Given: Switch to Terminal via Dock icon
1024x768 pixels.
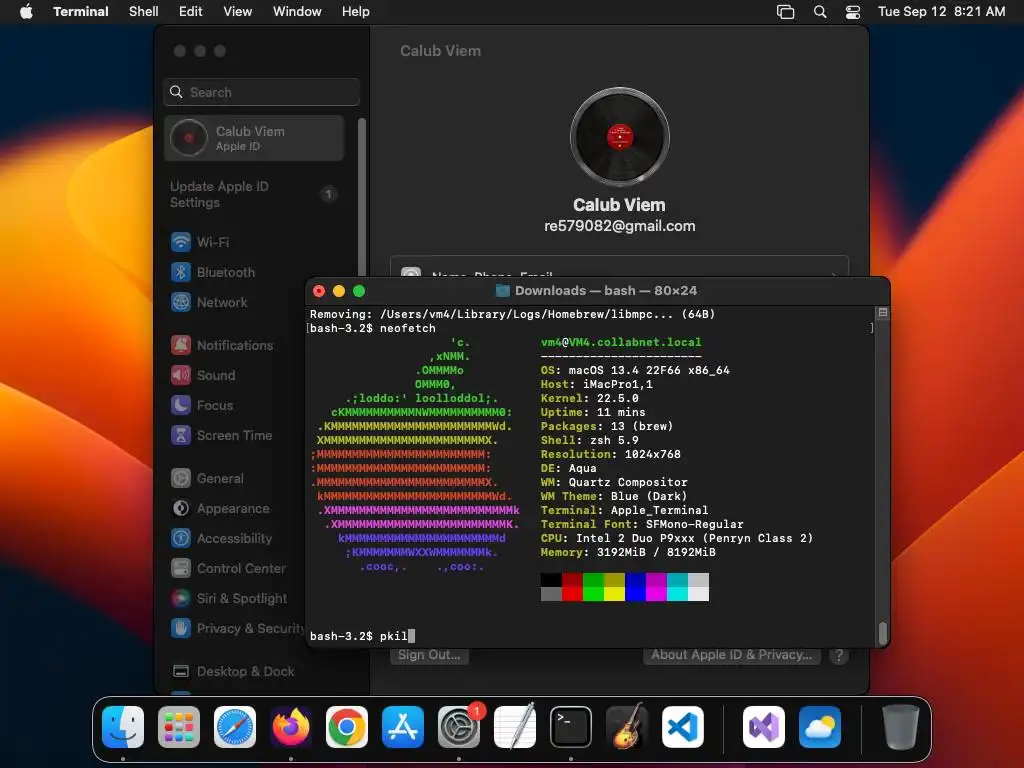Looking at the screenshot, I should click(x=571, y=727).
